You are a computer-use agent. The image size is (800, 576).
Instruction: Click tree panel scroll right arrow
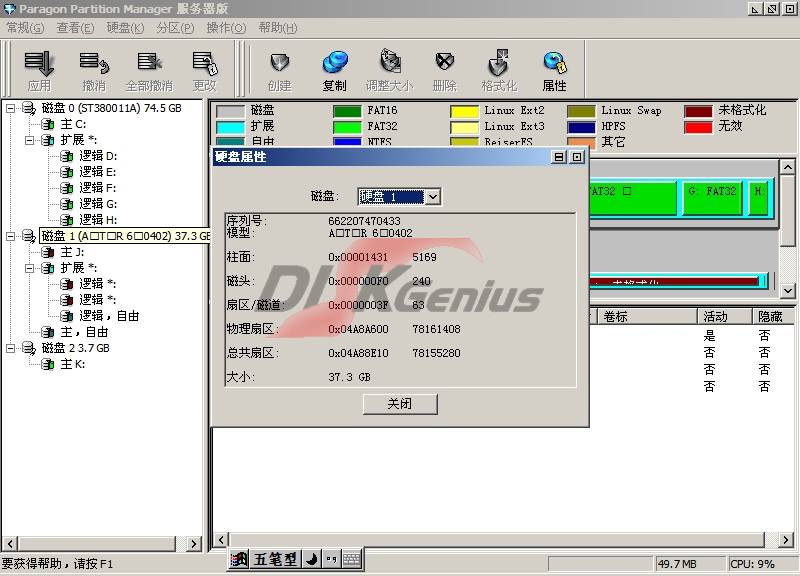[x=193, y=543]
